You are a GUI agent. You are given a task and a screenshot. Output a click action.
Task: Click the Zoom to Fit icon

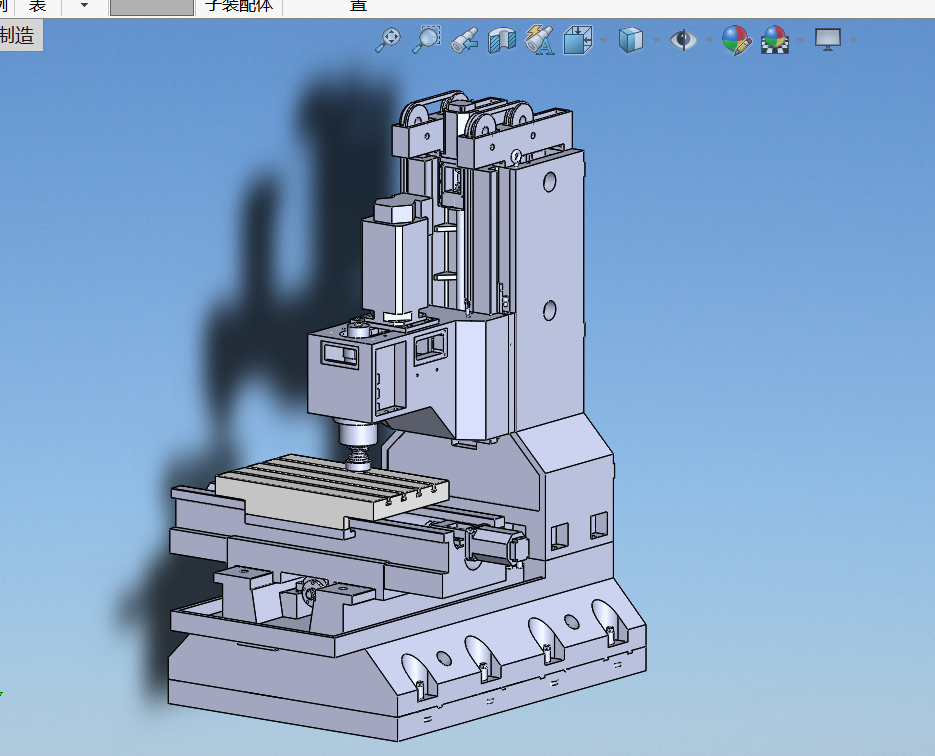coord(388,40)
